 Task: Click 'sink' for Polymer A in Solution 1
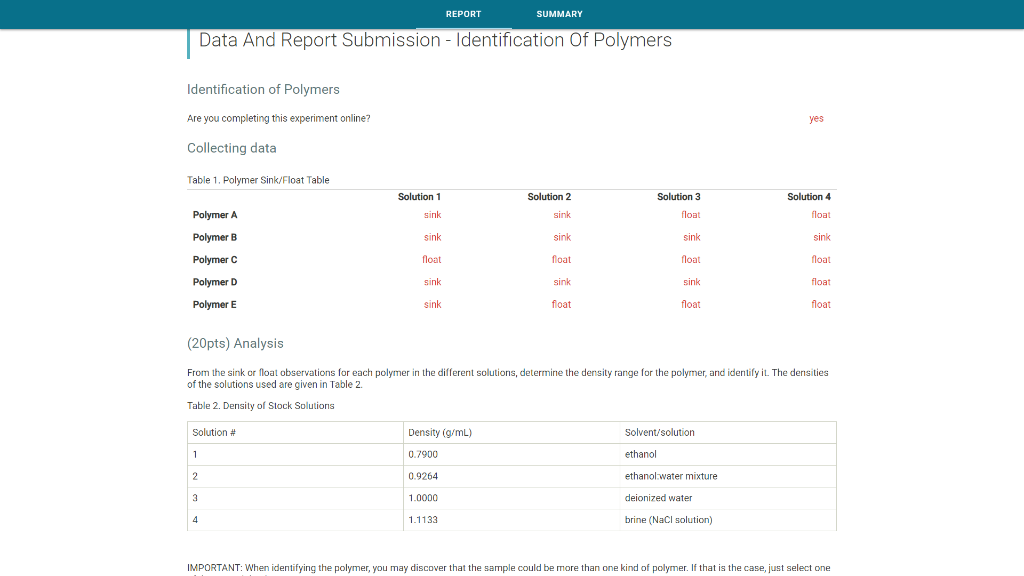(432, 214)
